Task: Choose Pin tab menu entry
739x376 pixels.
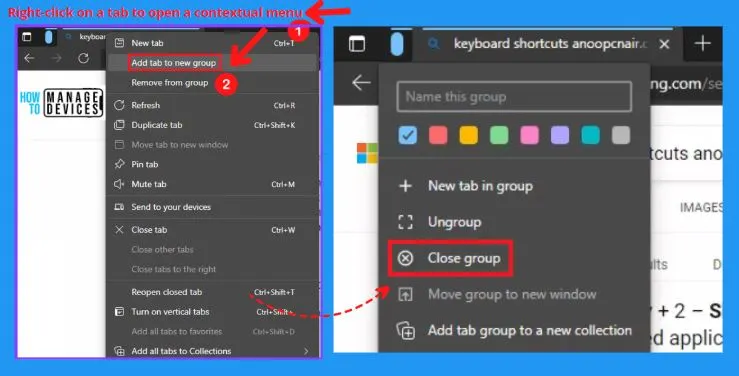Action: pos(144,164)
